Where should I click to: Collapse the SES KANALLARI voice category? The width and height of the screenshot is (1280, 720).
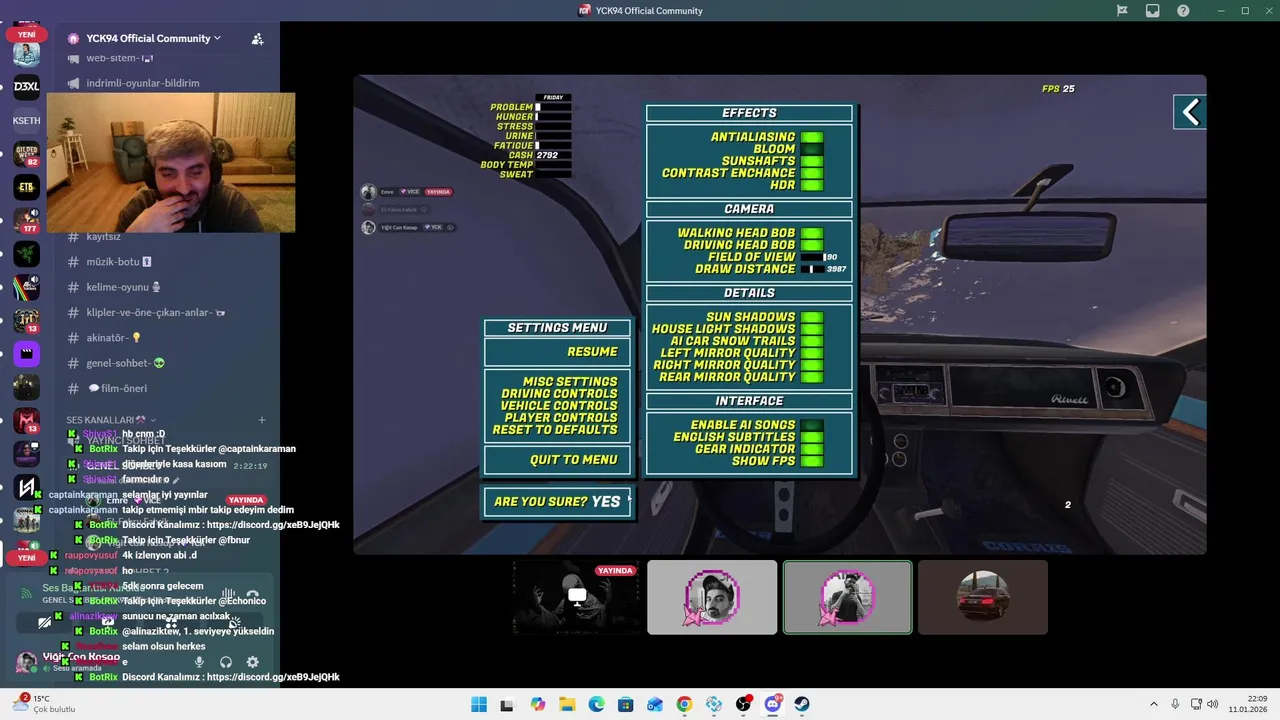click(x=107, y=420)
